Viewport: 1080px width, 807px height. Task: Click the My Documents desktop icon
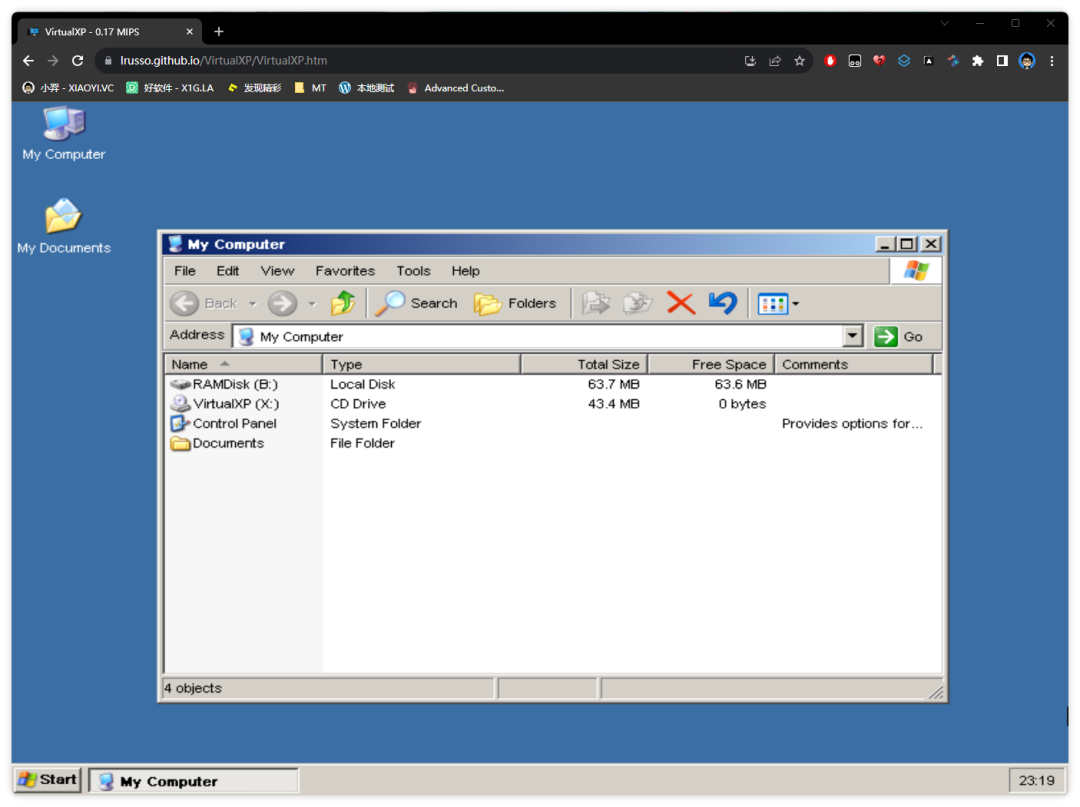pos(63,226)
